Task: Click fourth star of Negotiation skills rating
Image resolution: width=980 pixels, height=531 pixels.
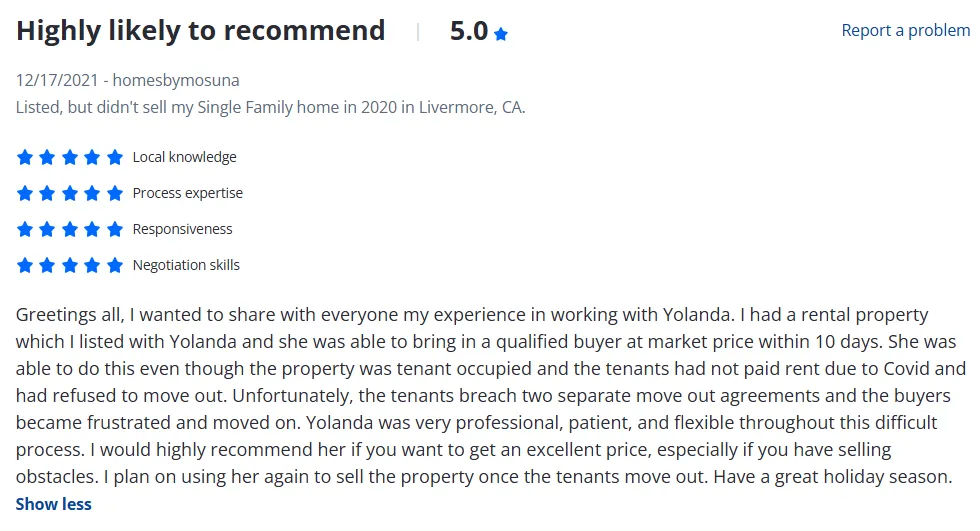Action: pyautogui.click(x=92, y=266)
